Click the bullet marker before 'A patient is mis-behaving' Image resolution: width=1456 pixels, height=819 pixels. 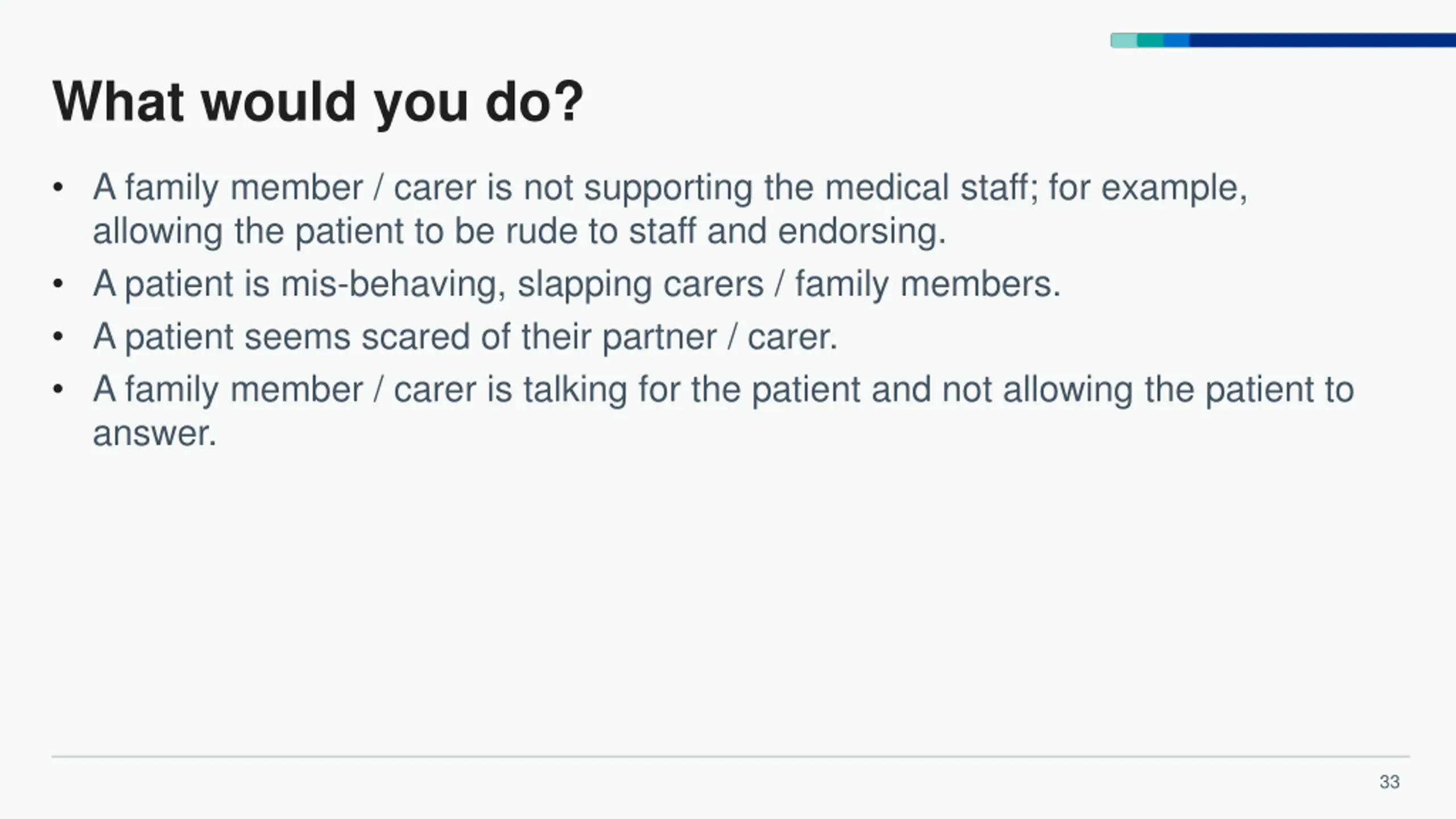coord(57,283)
